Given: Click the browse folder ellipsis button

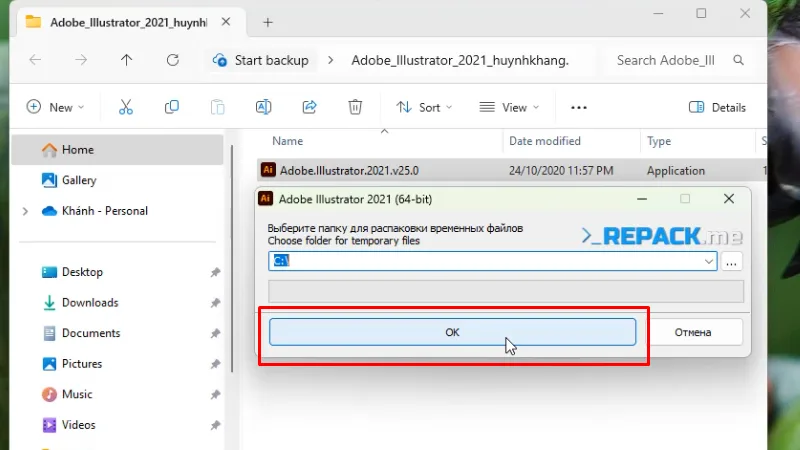Looking at the screenshot, I should click(732, 261).
